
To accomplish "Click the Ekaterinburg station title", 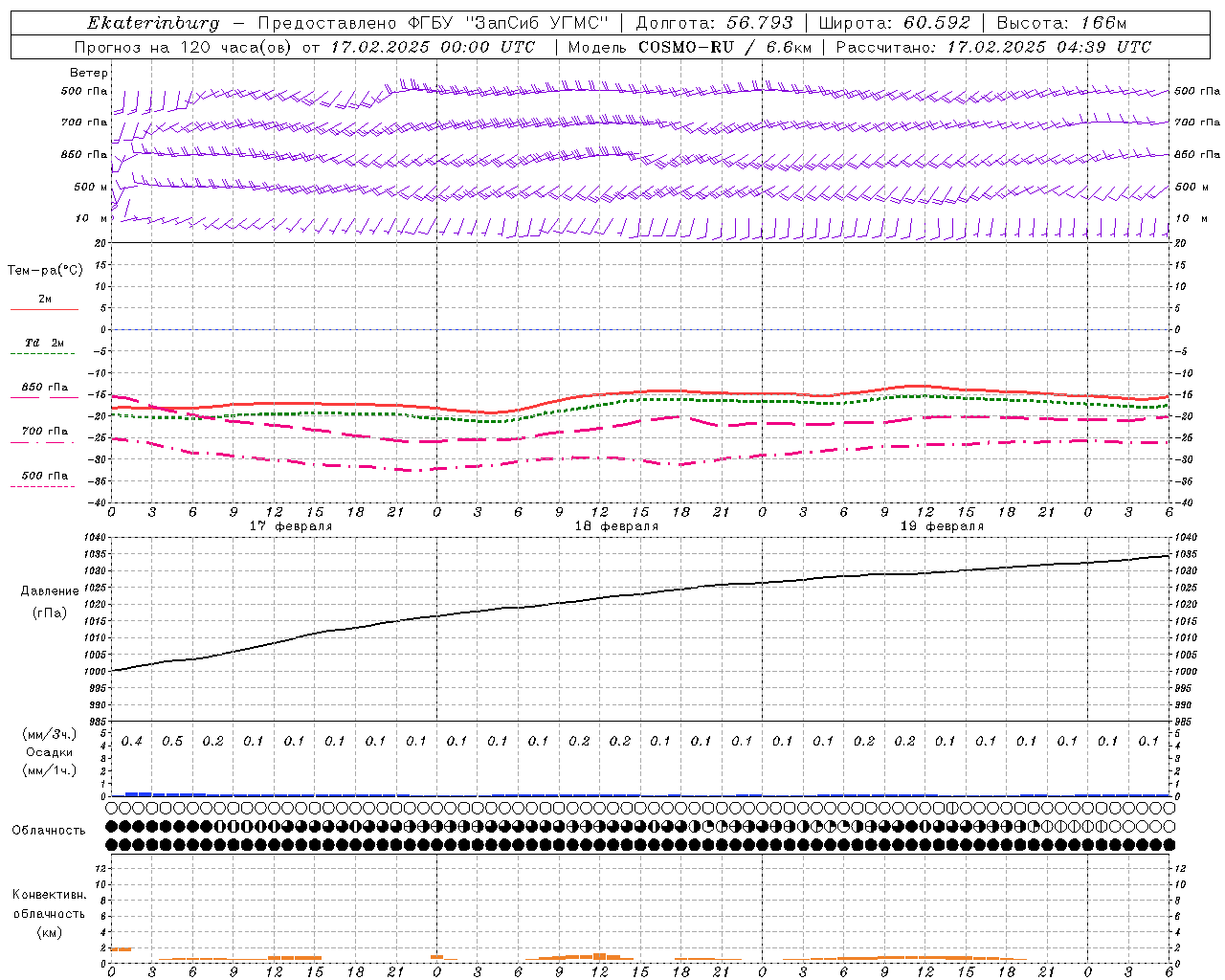I will (x=153, y=23).
